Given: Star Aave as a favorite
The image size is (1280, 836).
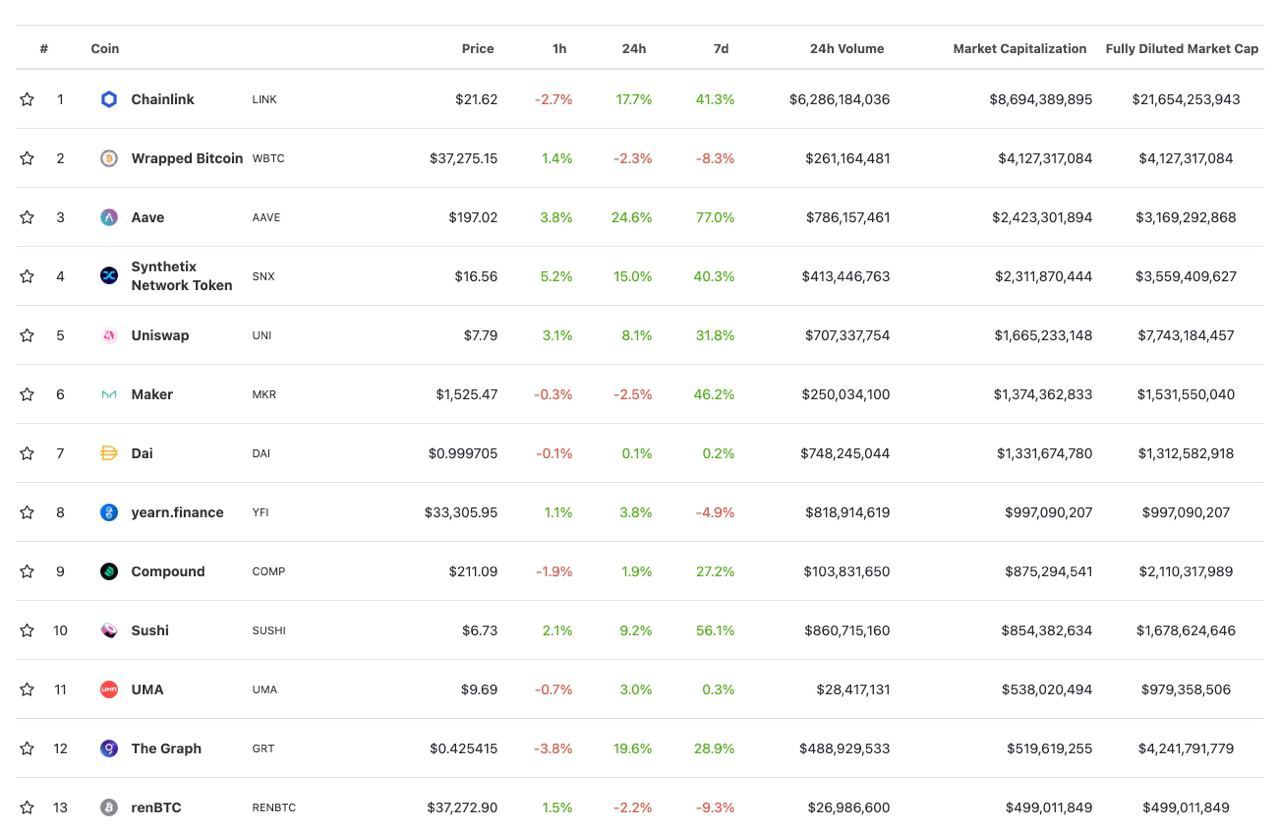Looking at the screenshot, I should coord(27,217).
